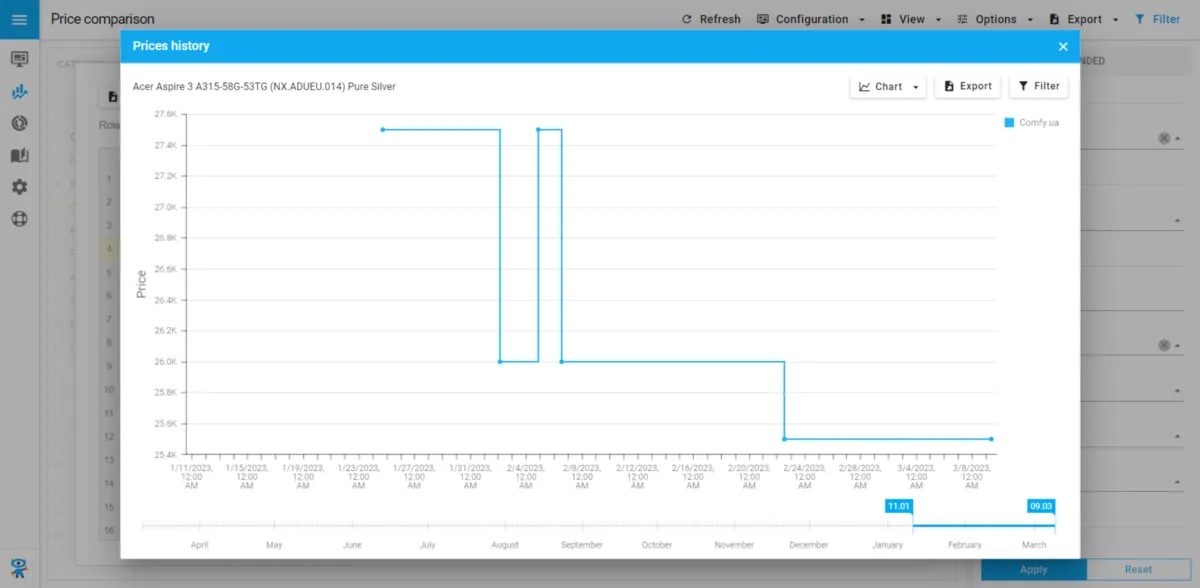
Task: Open the Configuration dropdown menu
Action: pos(810,19)
